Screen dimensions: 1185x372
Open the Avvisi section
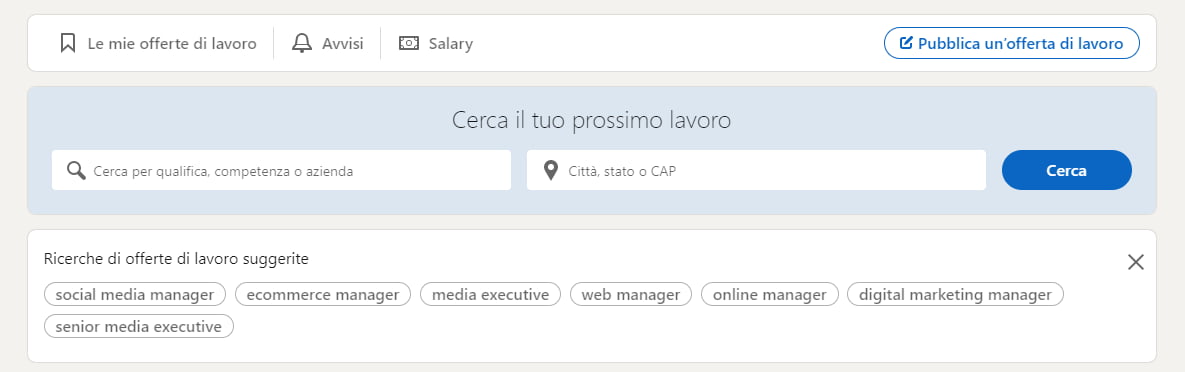(327, 43)
